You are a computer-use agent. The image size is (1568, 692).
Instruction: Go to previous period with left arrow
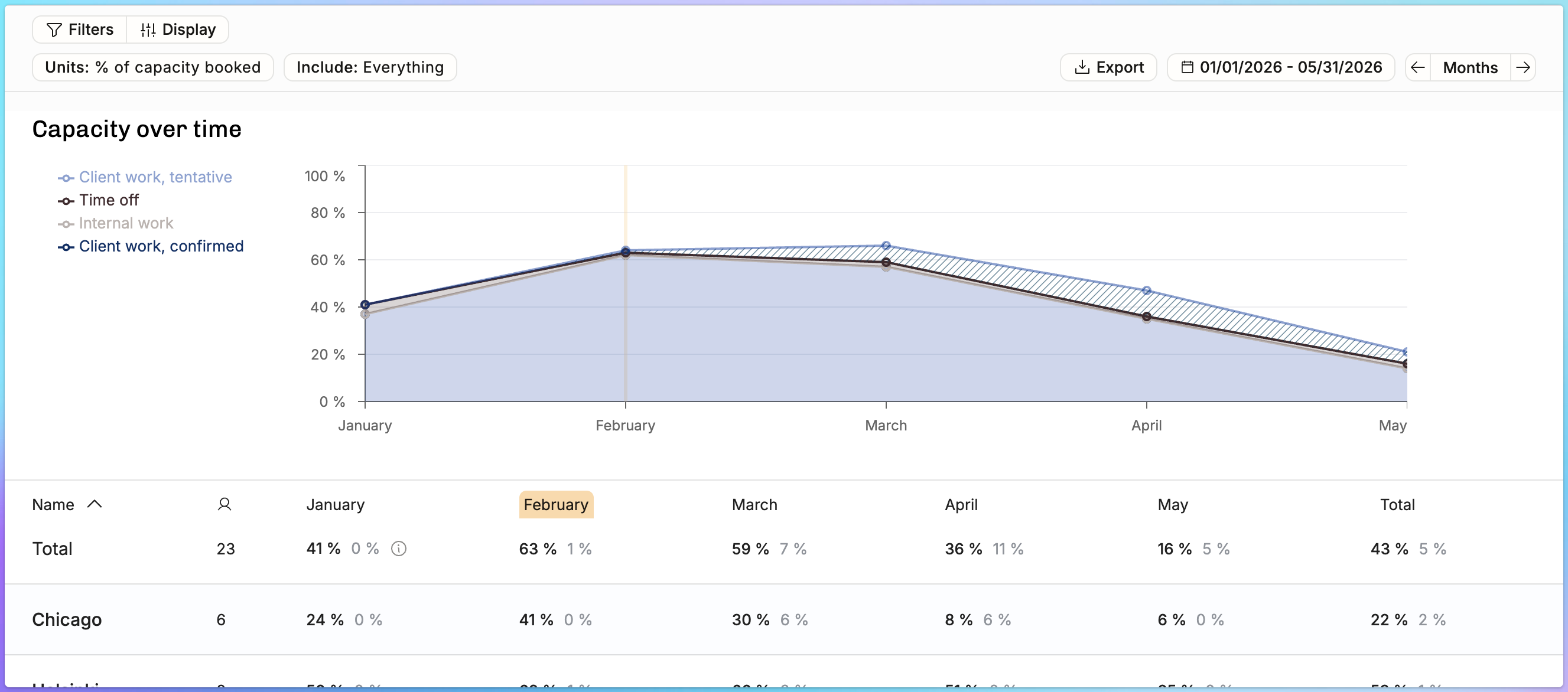(x=1418, y=67)
